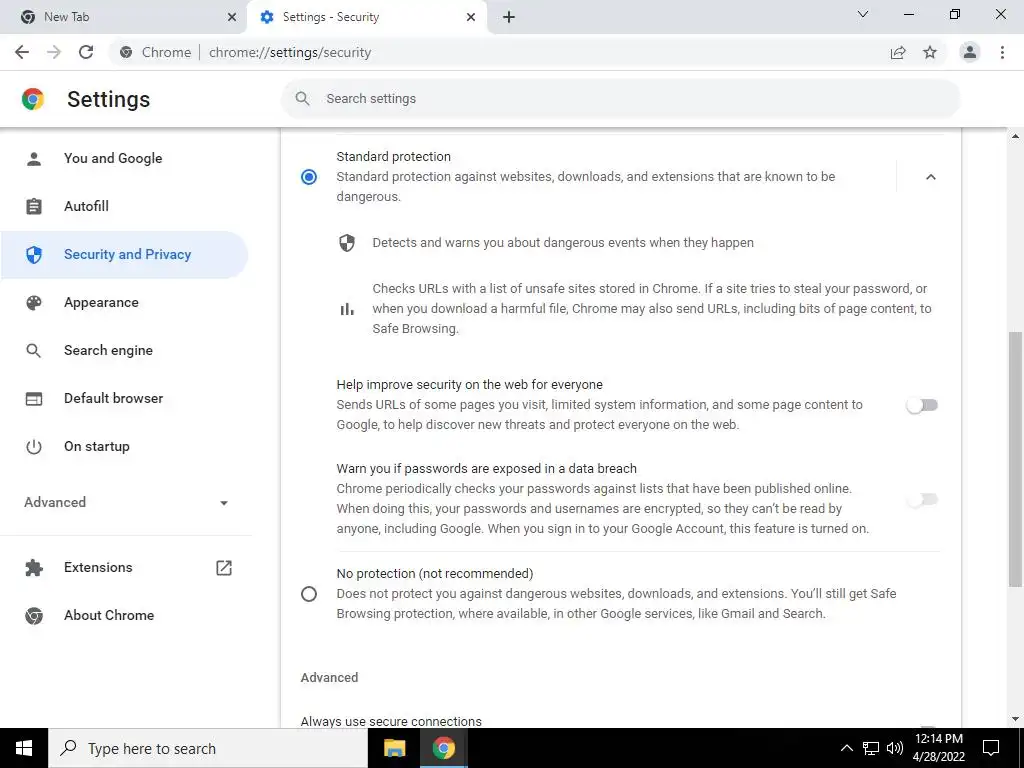Open the share this page icon
Screen dimensions: 1024x768
tap(898, 52)
